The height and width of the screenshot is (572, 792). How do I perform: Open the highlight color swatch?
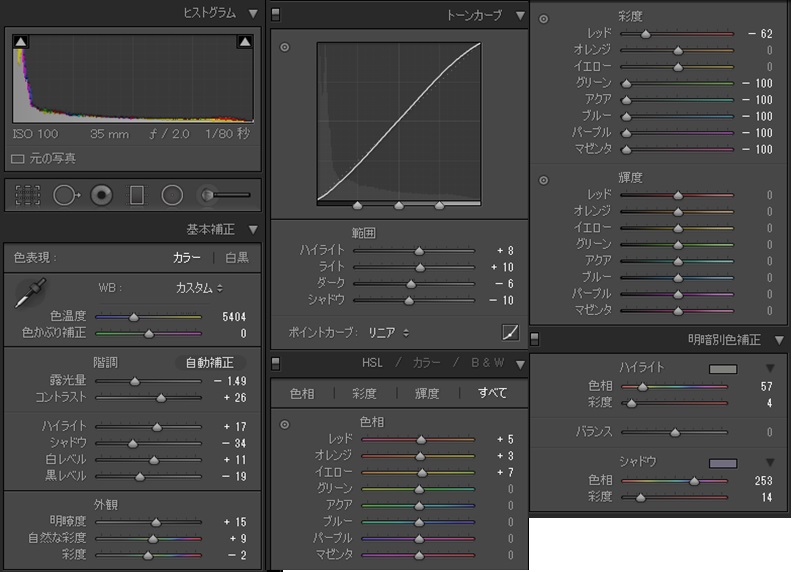(x=723, y=369)
